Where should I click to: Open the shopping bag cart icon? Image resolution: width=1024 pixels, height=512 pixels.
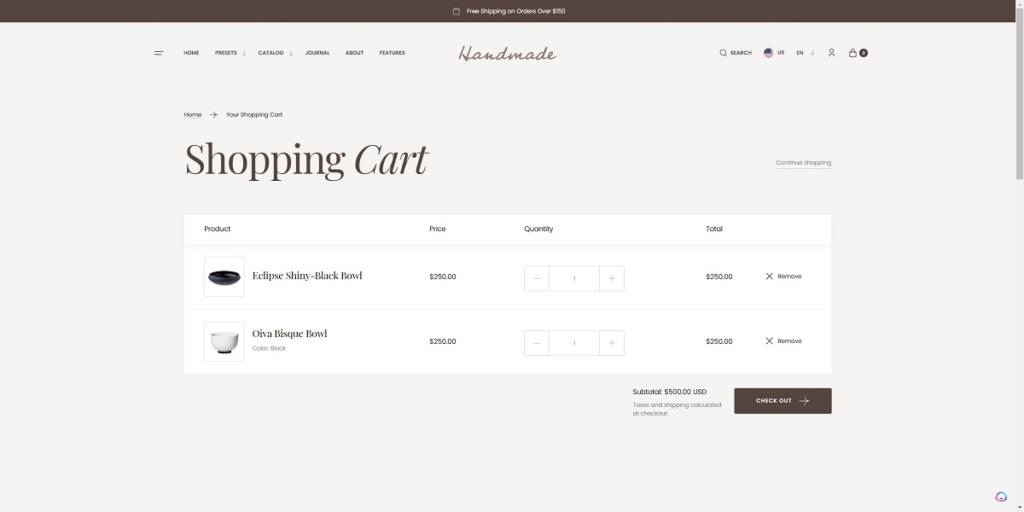coord(853,53)
